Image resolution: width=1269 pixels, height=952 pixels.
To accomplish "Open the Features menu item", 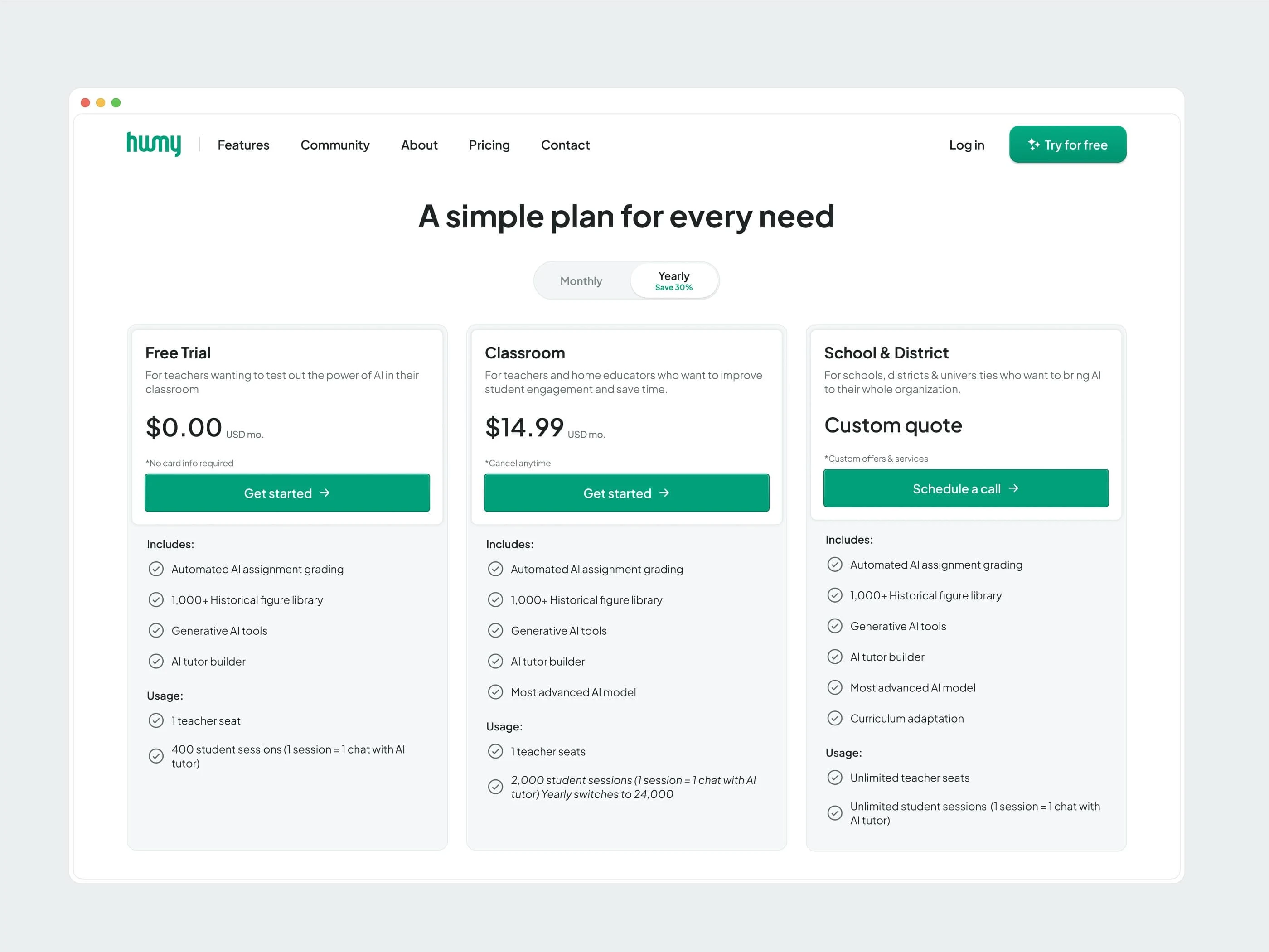I will tap(243, 145).
